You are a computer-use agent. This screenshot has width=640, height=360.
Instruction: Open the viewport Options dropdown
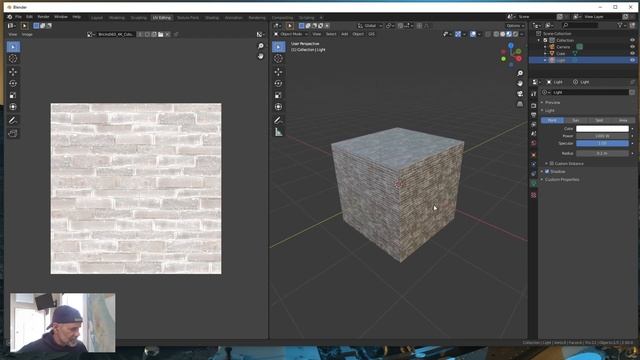515,26
